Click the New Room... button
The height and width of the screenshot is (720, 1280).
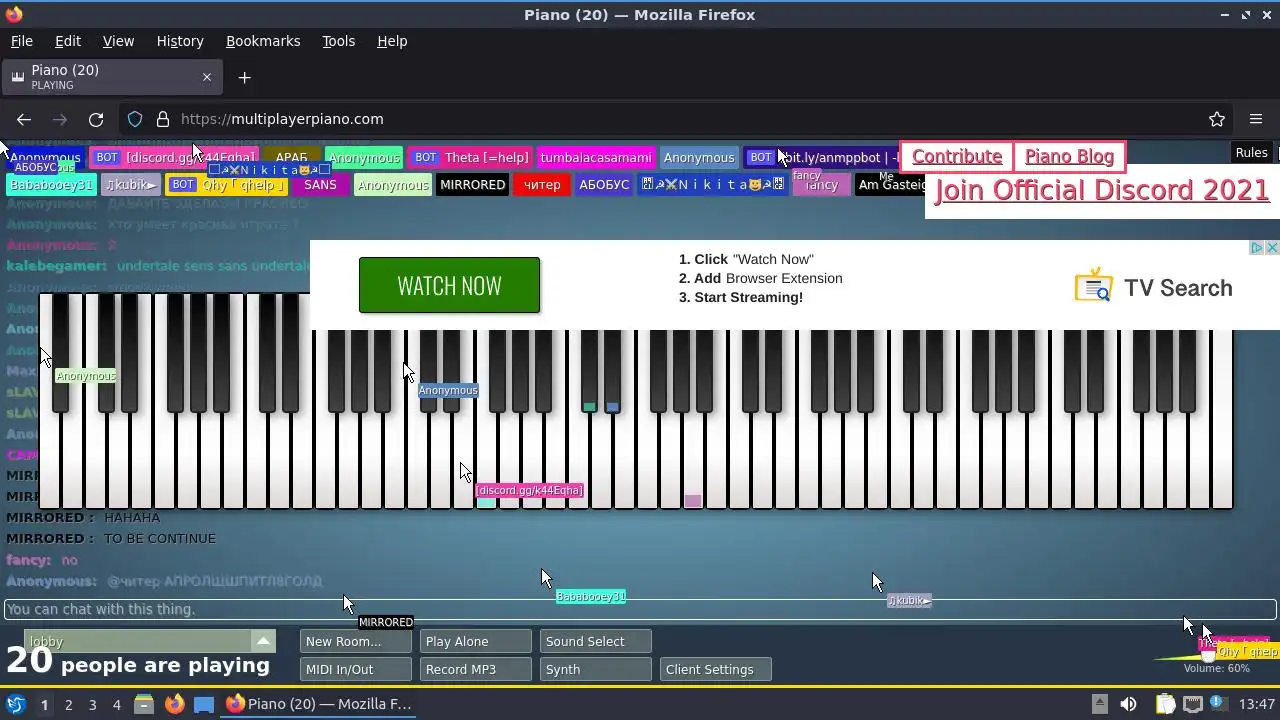(x=356, y=641)
